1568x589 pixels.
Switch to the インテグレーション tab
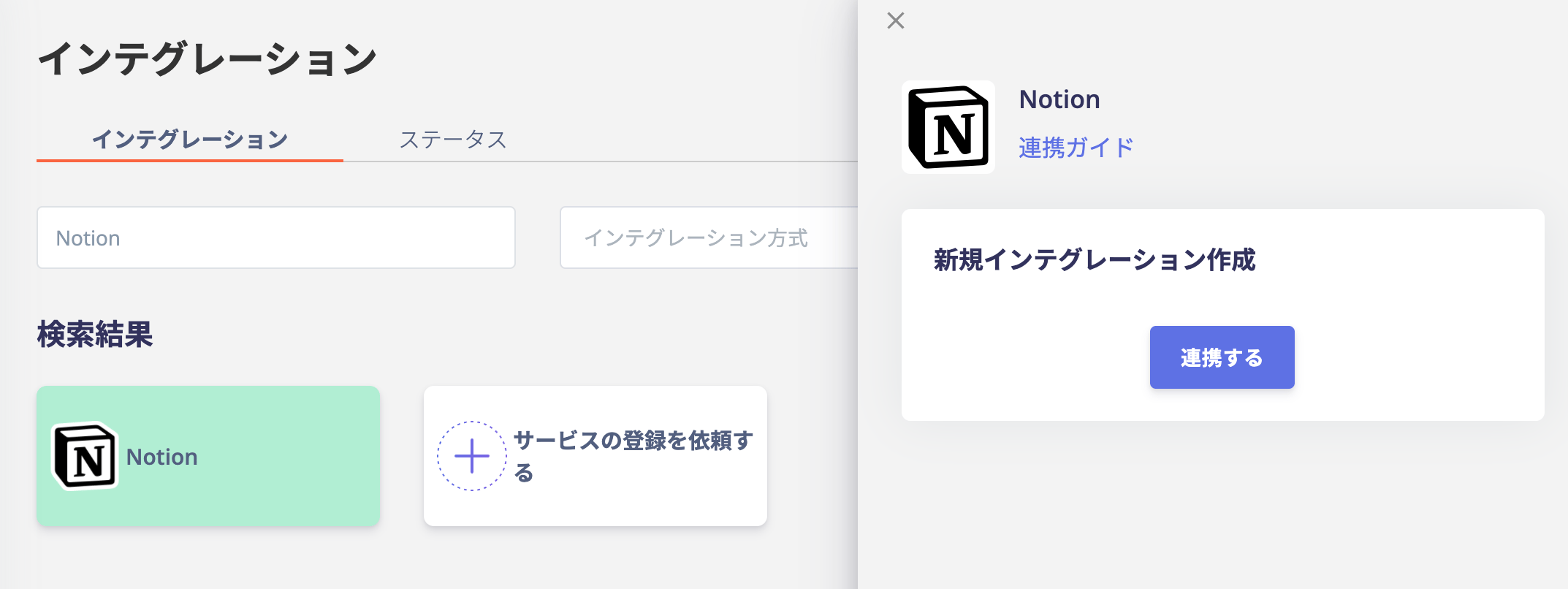tap(190, 139)
